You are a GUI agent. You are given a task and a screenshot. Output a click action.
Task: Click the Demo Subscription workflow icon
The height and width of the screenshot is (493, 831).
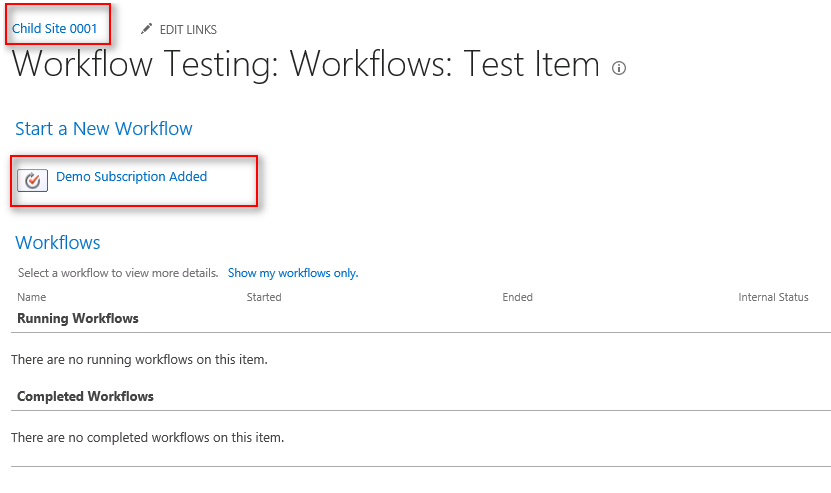[33, 180]
